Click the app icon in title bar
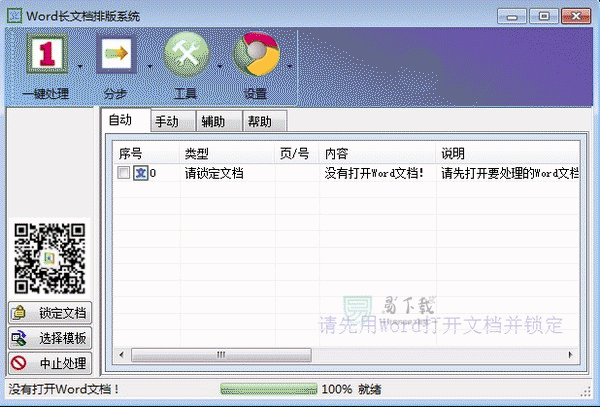The width and height of the screenshot is (600, 407). pyautogui.click(x=15, y=16)
